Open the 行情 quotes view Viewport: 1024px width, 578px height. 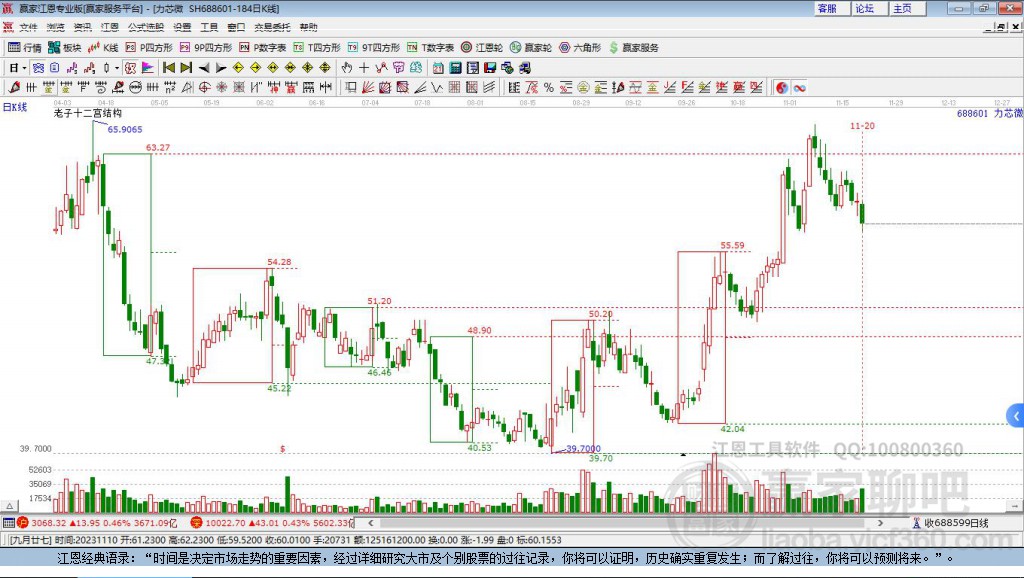25,48
